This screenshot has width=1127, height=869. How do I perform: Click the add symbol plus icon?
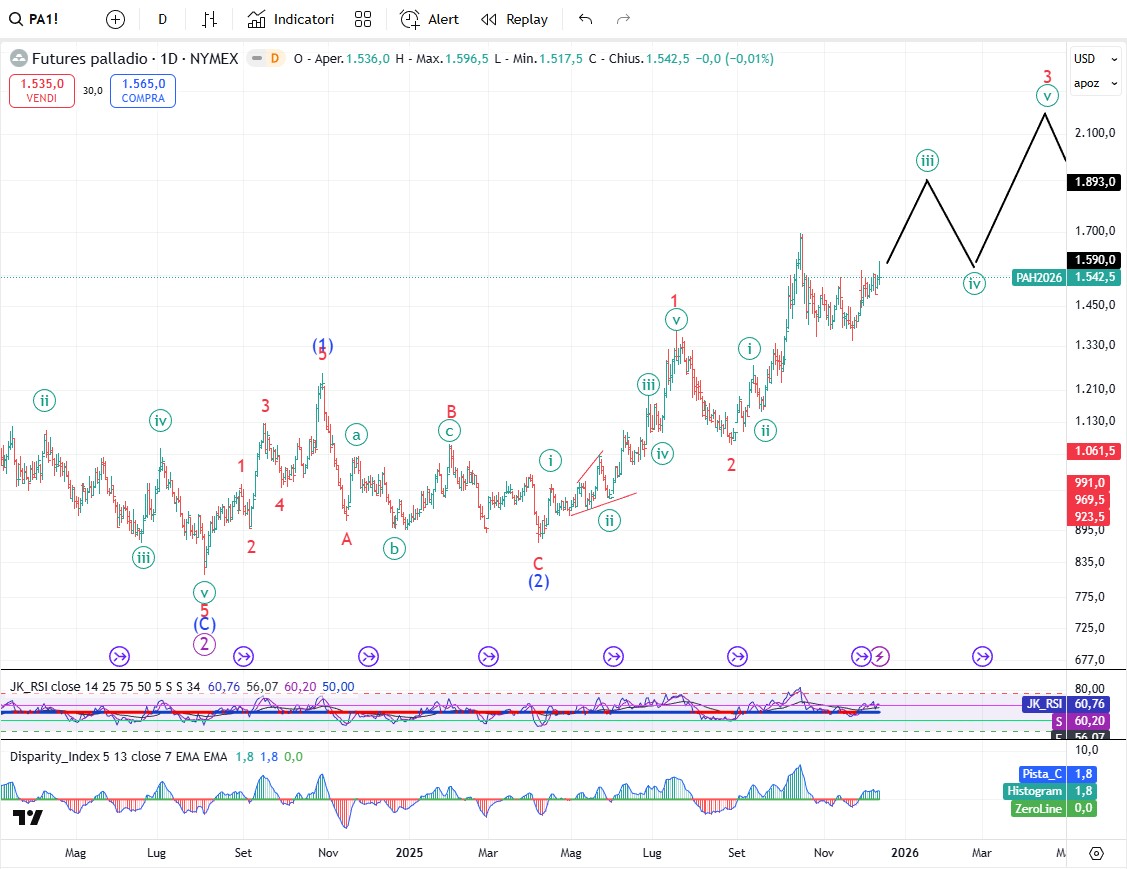coord(116,19)
